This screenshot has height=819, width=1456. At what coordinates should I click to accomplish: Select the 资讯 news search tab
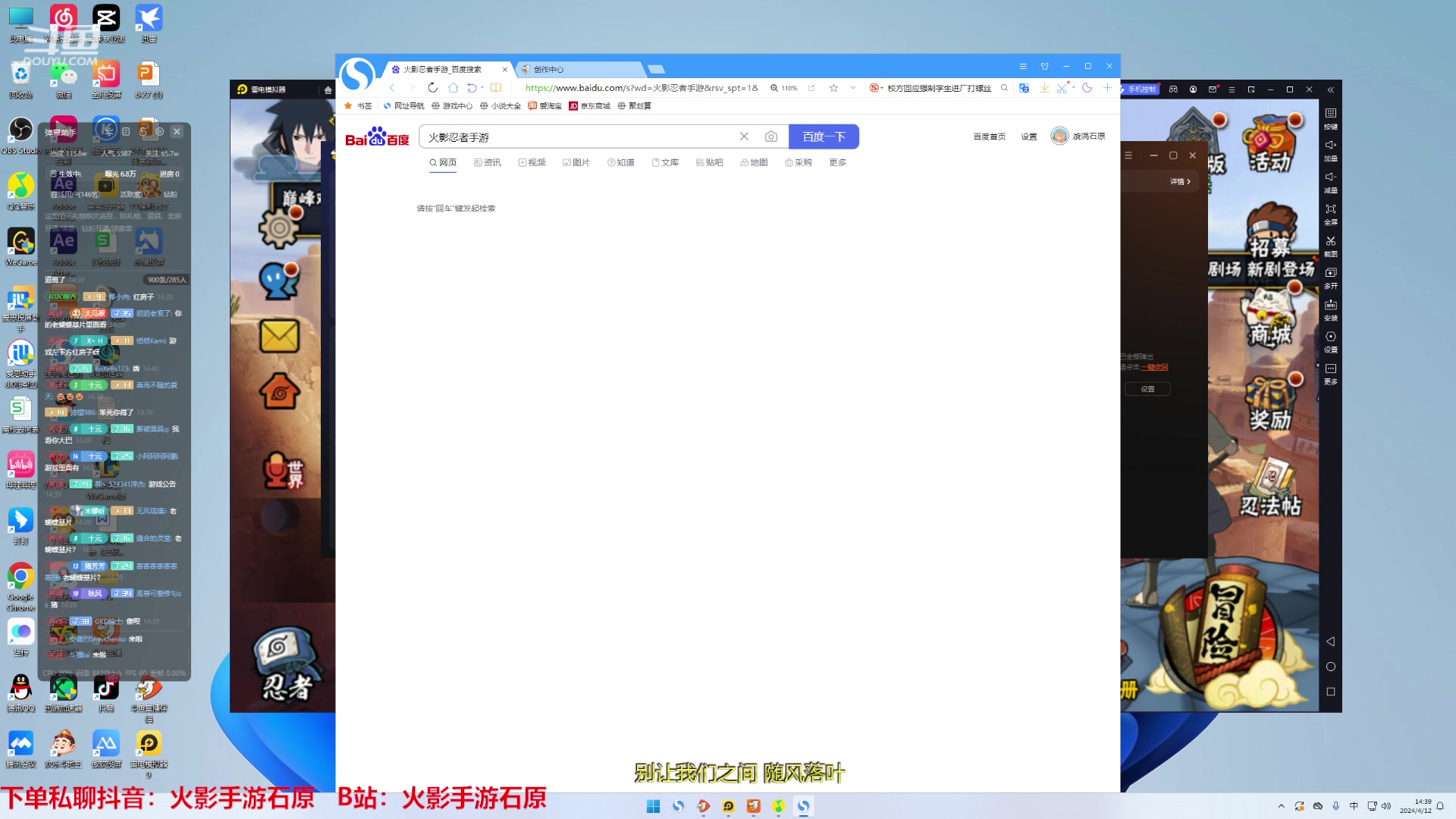click(488, 162)
